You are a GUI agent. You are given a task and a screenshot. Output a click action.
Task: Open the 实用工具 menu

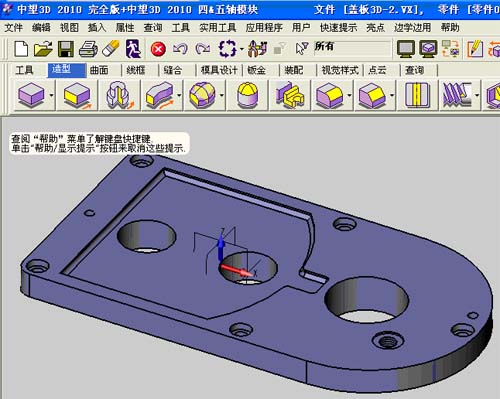218,27
